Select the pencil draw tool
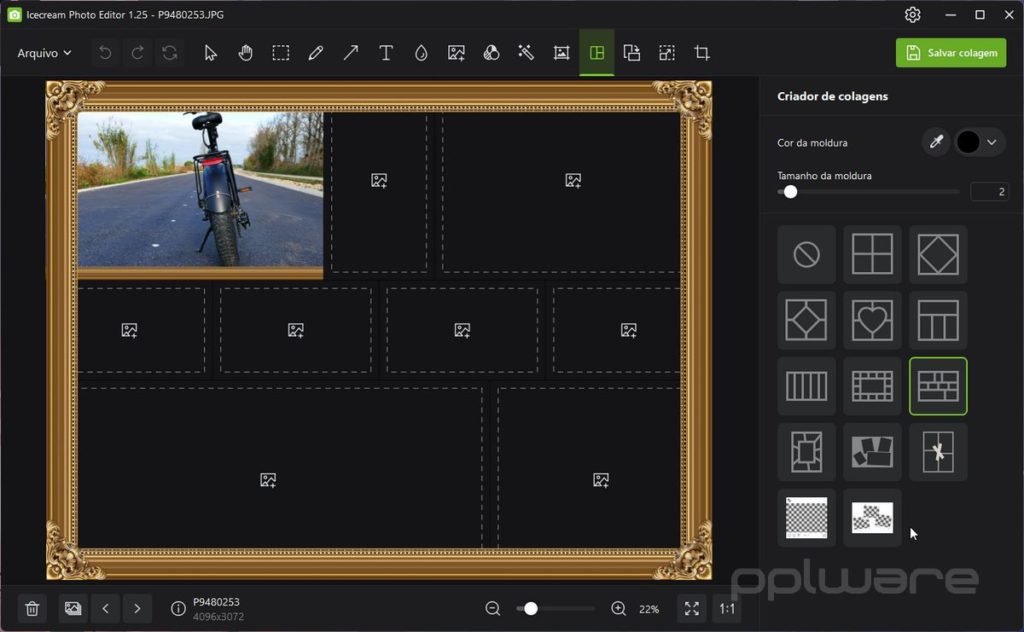 [315, 53]
